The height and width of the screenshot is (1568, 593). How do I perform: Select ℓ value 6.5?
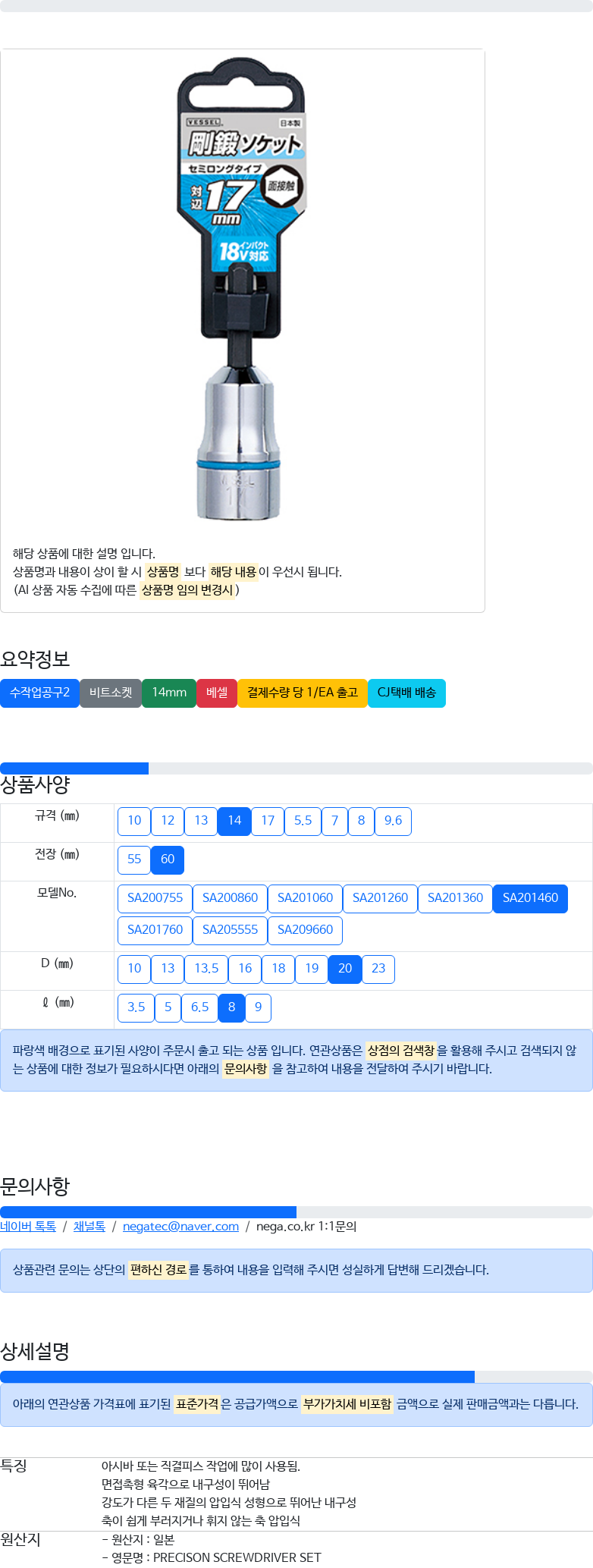coord(199,1007)
